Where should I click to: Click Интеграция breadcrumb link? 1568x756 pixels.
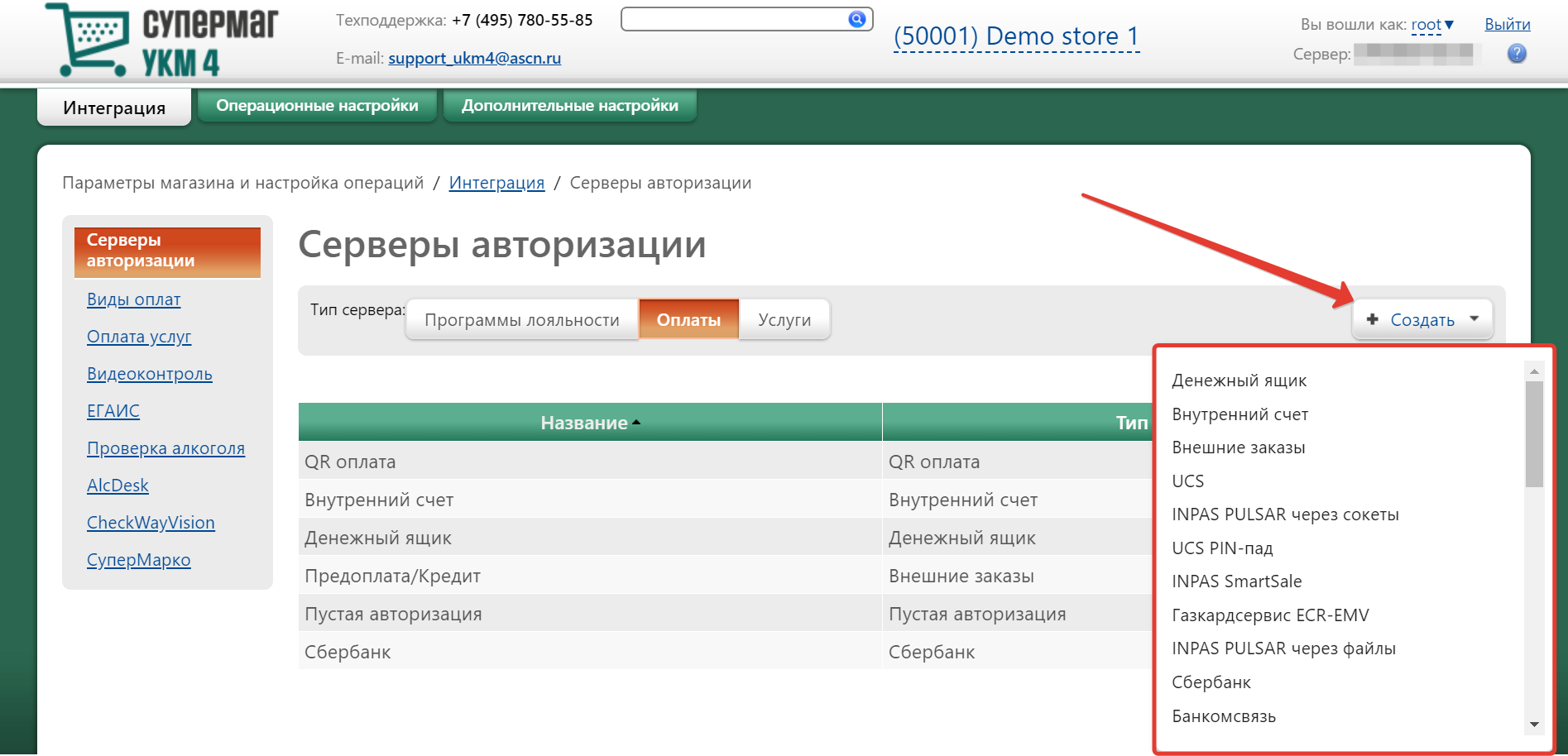[496, 183]
